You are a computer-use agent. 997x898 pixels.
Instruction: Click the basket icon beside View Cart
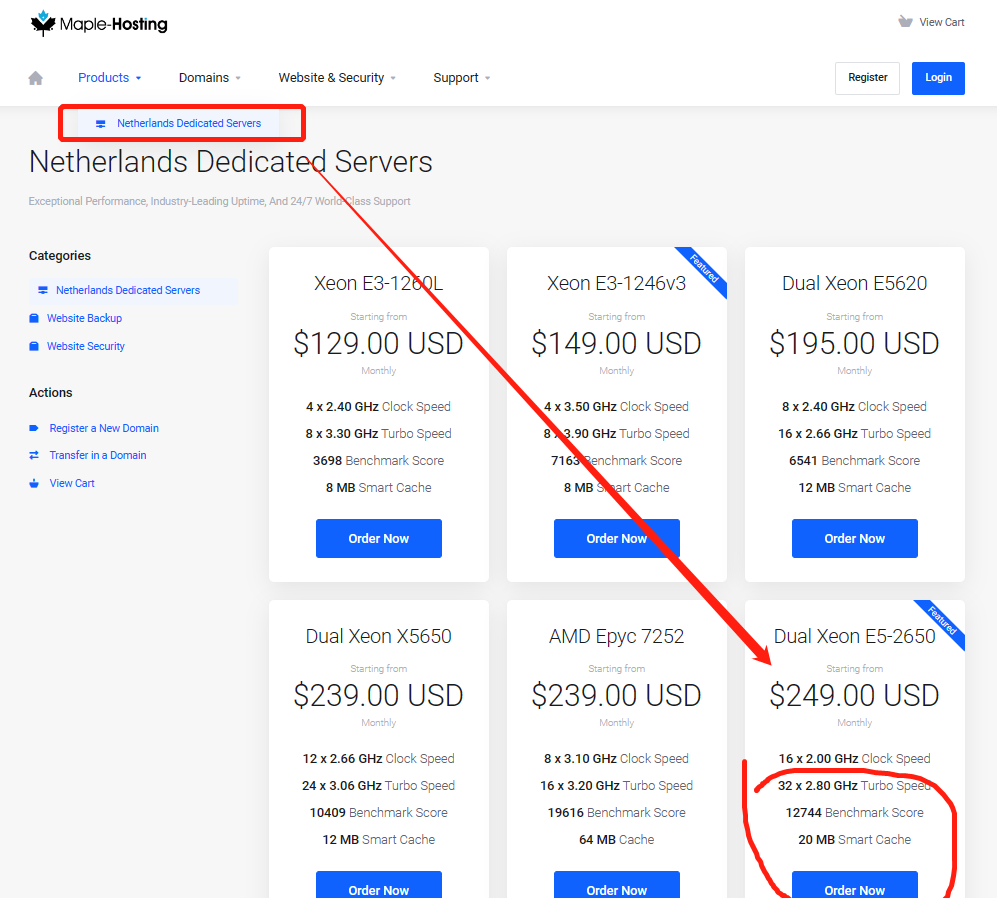905,22
